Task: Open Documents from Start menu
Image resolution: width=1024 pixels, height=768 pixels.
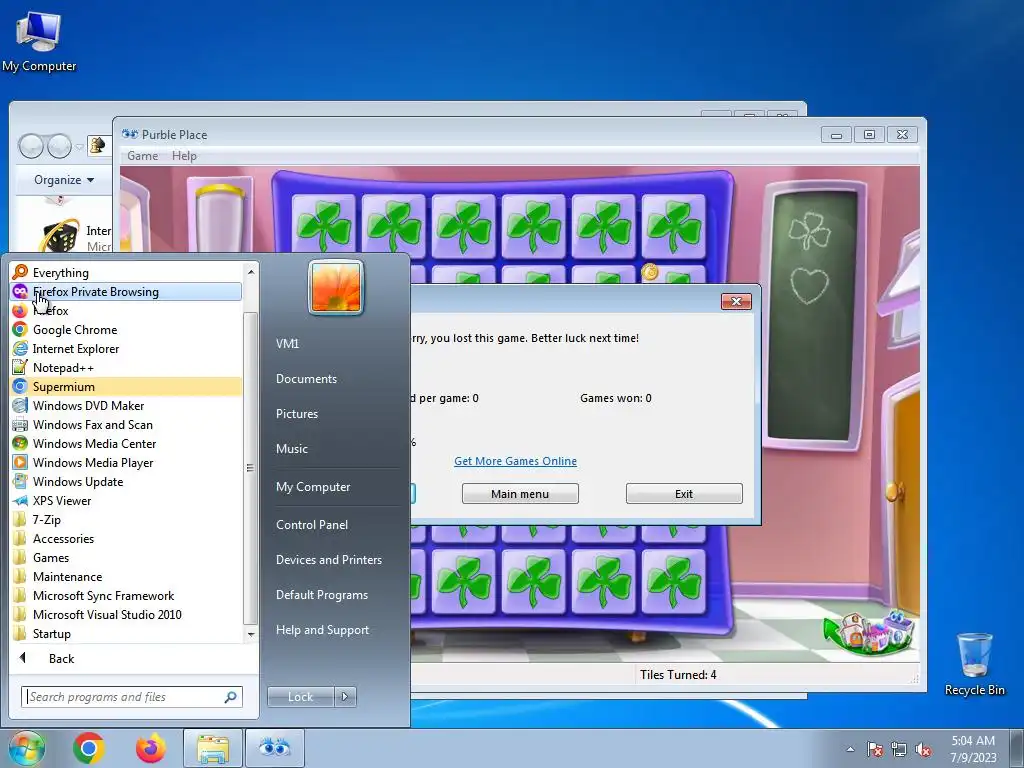Action: click(x=306, y=379)
